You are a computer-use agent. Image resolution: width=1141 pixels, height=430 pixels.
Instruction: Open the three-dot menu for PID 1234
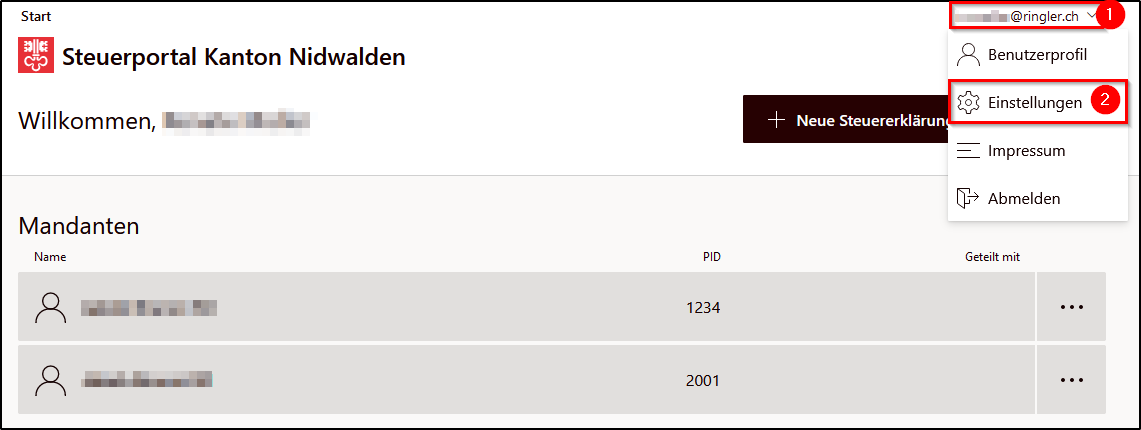point(1072,307)
